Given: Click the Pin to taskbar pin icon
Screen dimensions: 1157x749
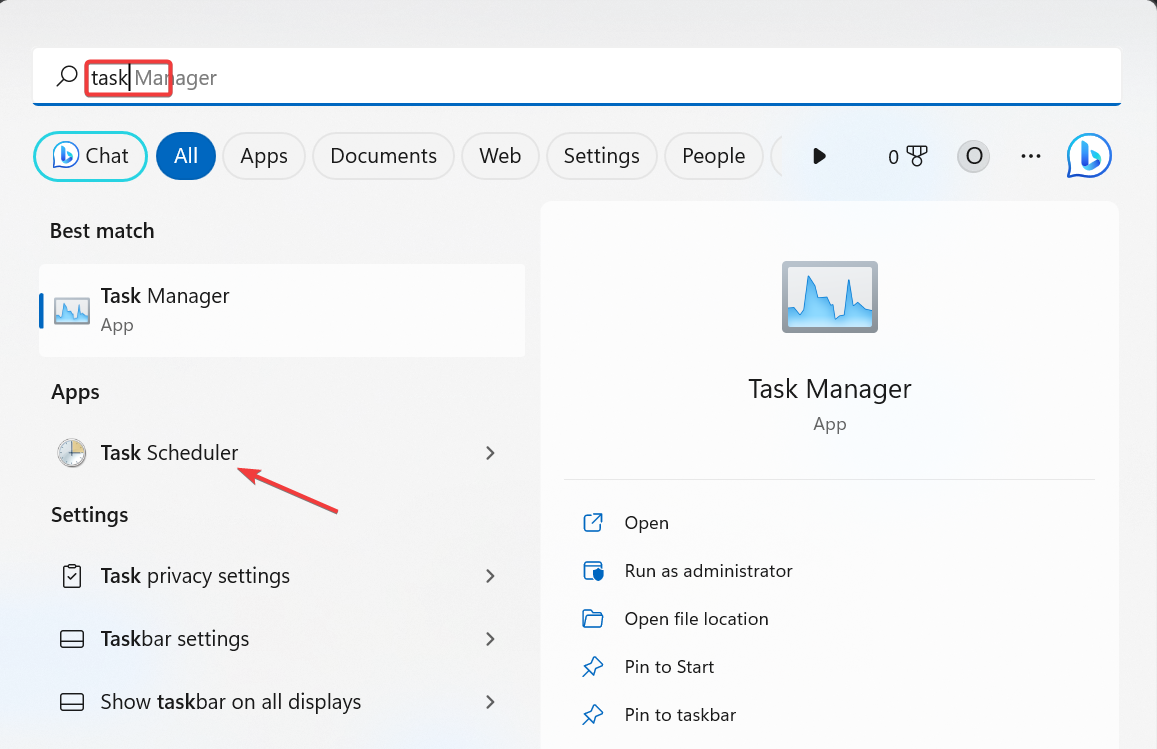Looking at the screenshot, I should click(x=593, y=715).
